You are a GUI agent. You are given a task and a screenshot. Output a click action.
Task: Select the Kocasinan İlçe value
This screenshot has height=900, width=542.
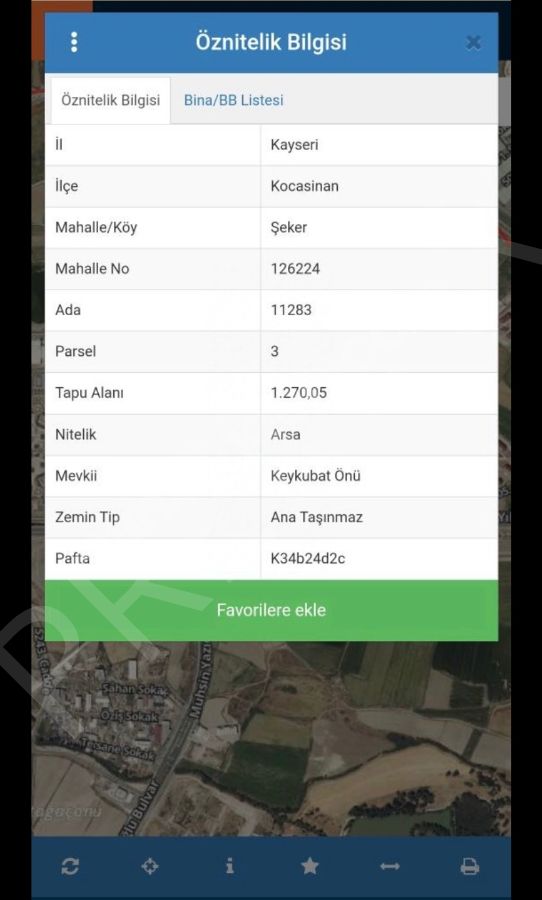[x=304, y=186]
